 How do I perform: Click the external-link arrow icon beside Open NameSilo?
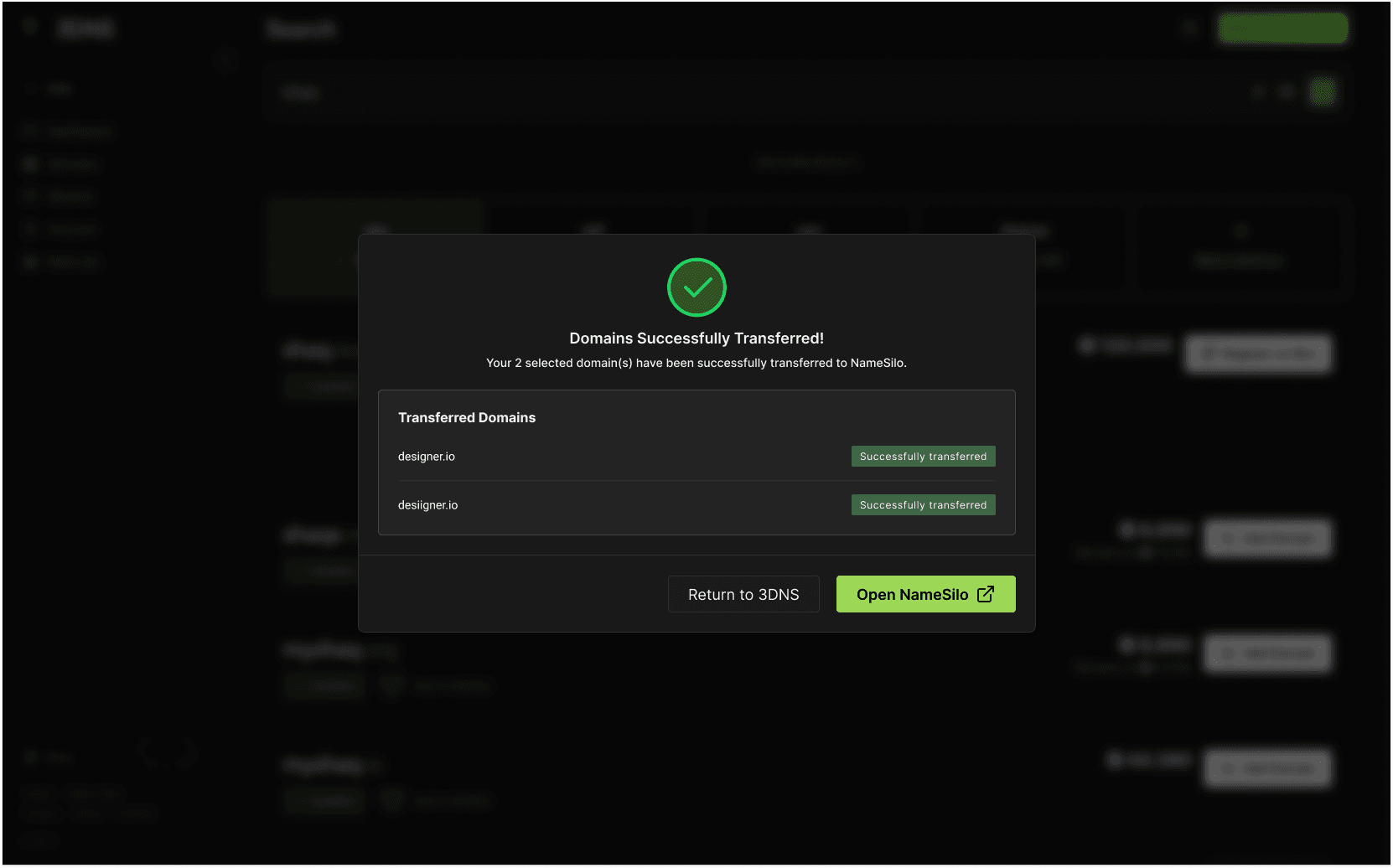[x=986, y=594]
